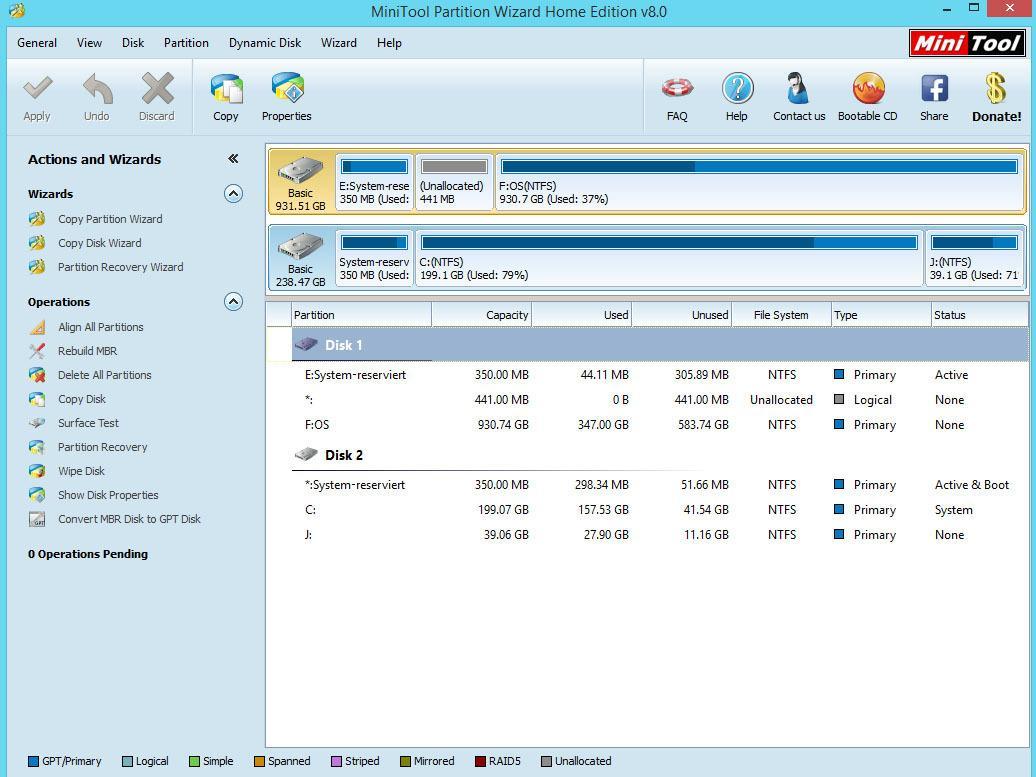Image resolution: width=1036 pixels, height=777 pixels.
Task: Select the 238 GB disk's System-reserved block
Action: tap(375, 258)
